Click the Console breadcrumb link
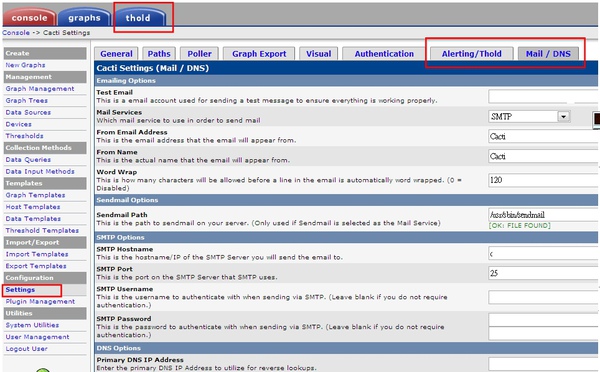 pos(16,33)
